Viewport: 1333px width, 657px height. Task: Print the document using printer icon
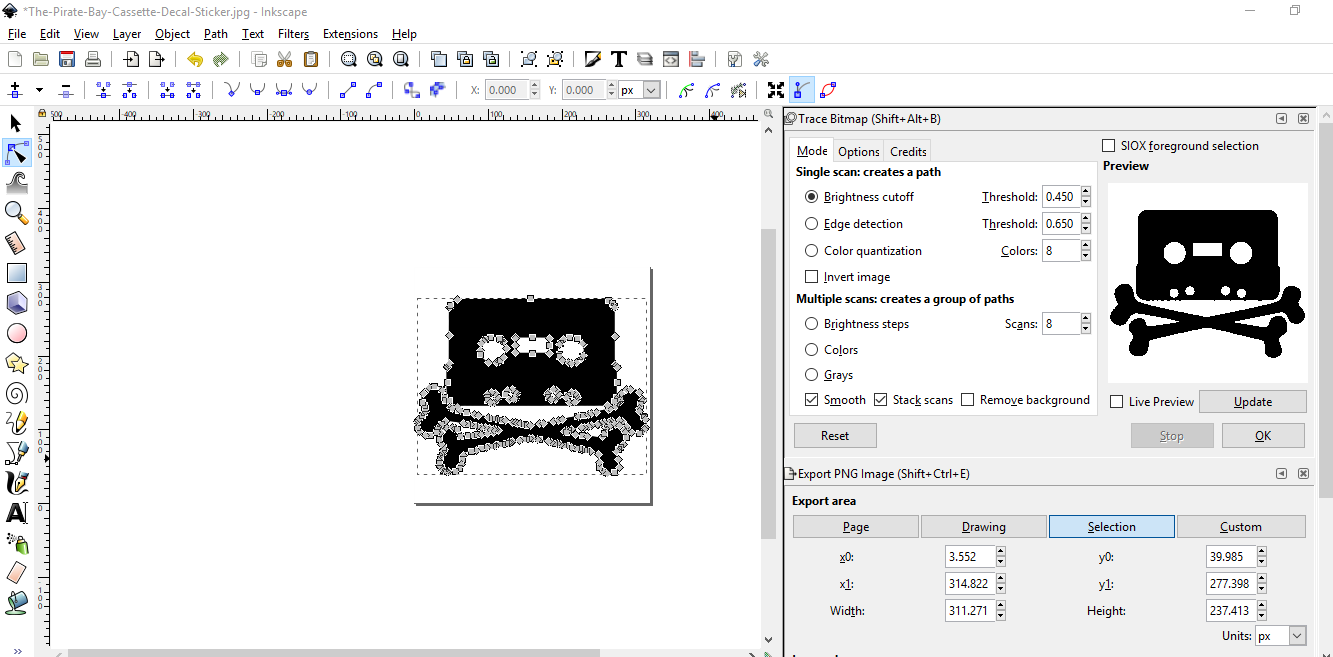pyautogui.click(x=93, y=59)
